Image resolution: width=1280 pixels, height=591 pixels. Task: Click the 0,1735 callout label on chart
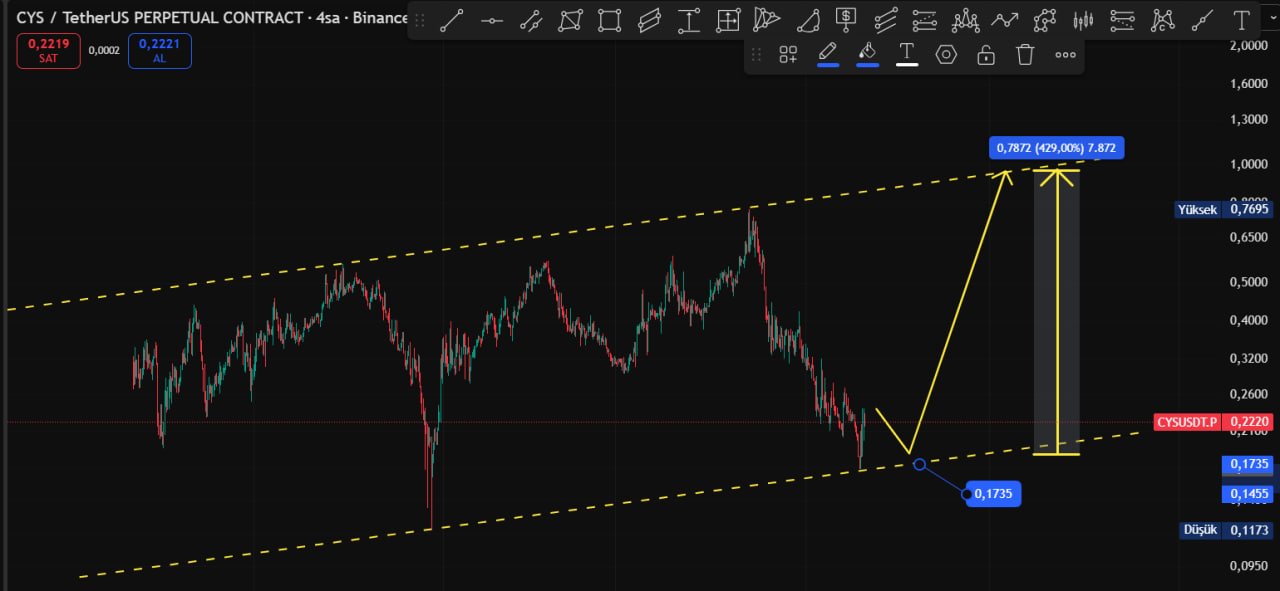click(993, 493)
